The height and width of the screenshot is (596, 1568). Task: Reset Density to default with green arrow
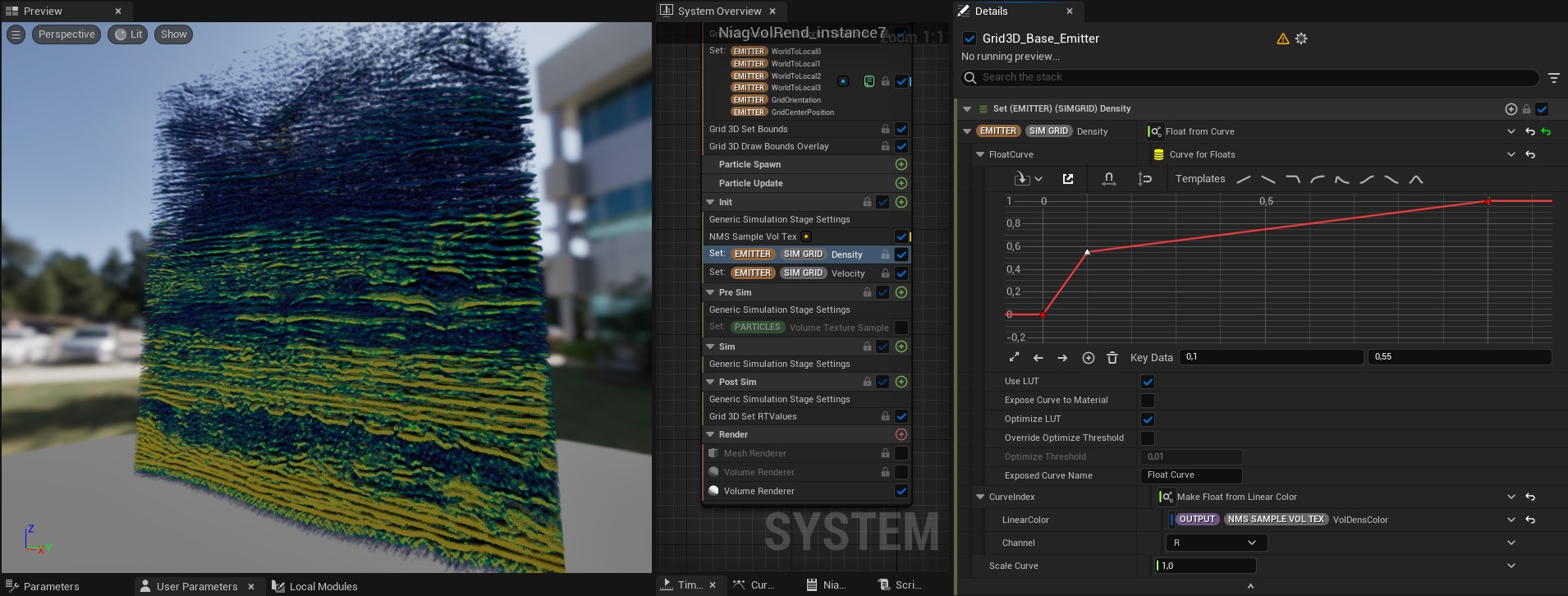pyautogui.click(x=1547, y=131)
